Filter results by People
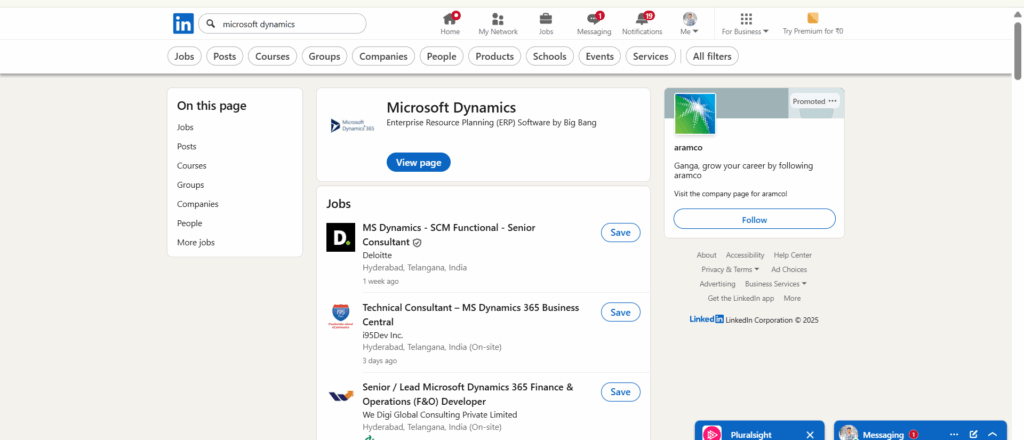1024x440 pixels. point(441,57)
